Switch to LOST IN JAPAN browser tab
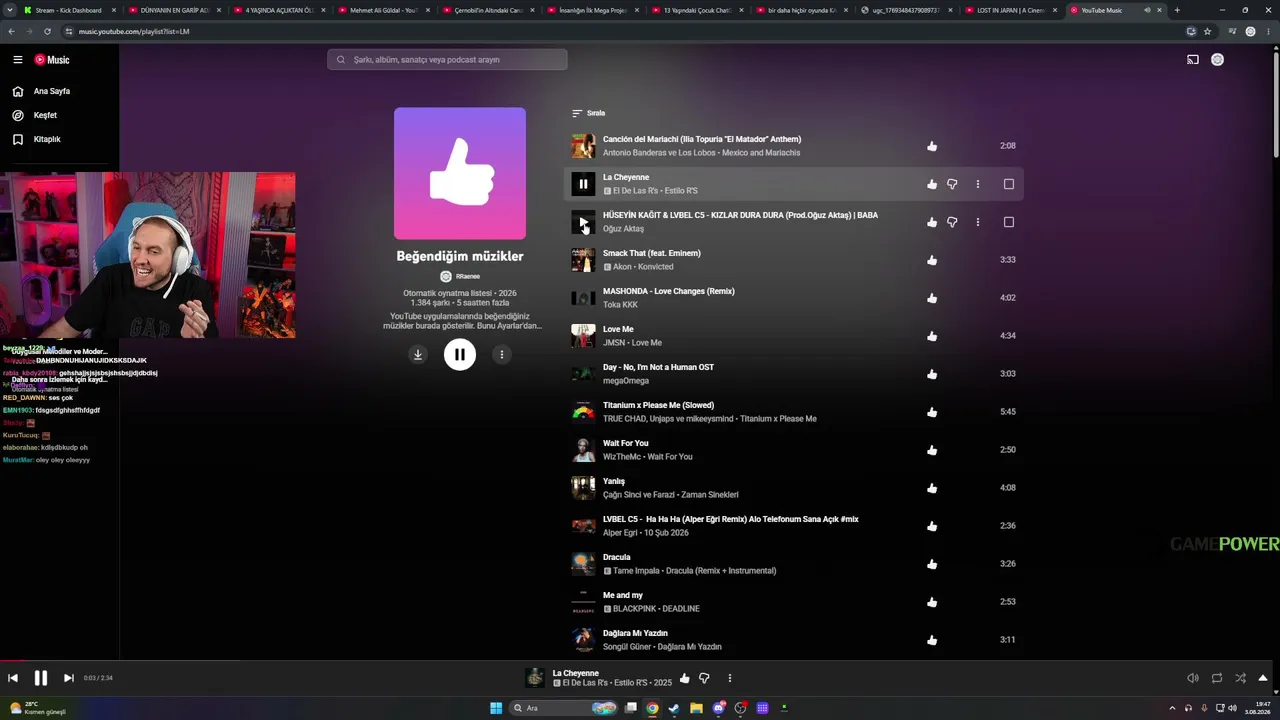 click(1011, 10)
